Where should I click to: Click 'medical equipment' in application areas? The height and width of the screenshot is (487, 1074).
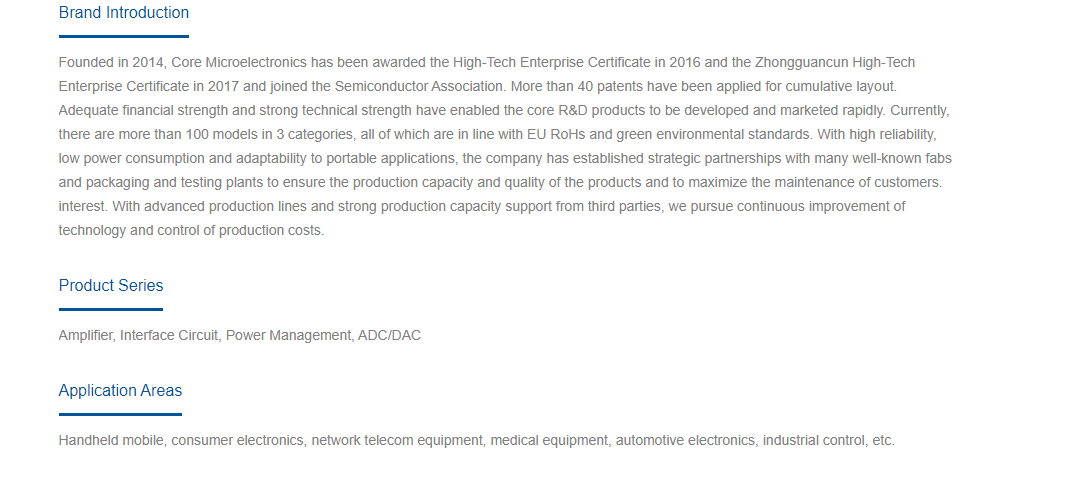549,440
